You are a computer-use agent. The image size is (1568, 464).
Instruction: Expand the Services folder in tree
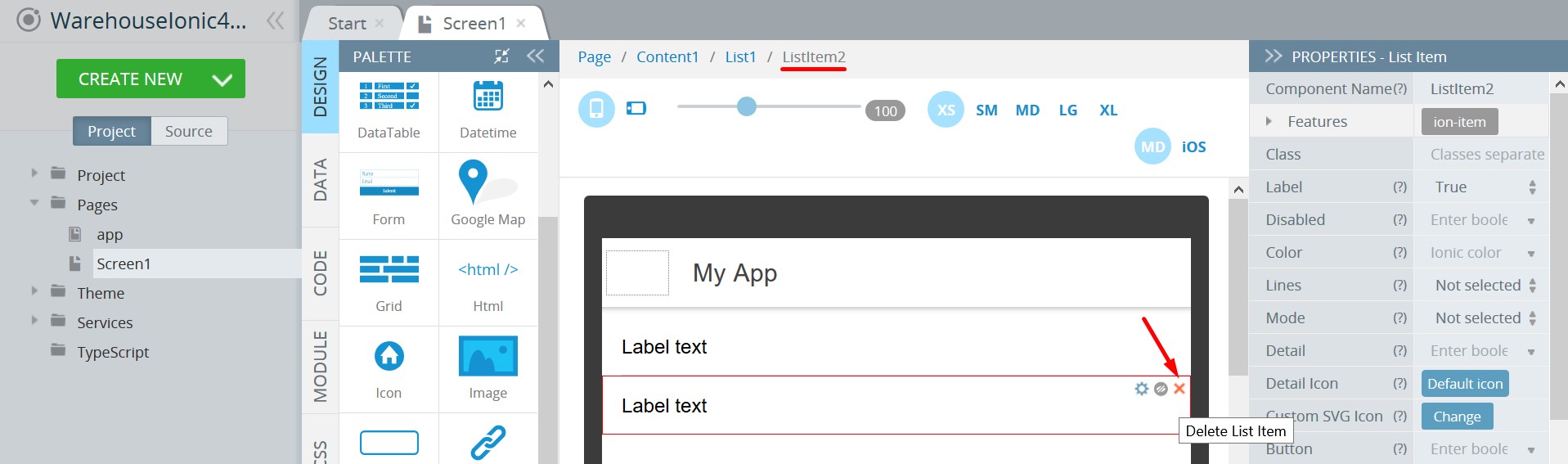click(34, 321)
